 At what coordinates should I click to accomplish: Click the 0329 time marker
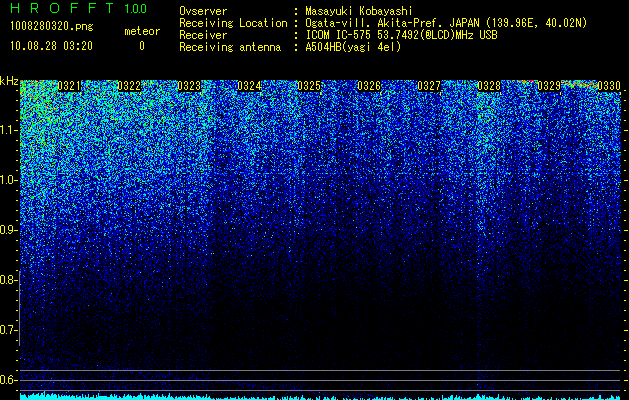click(x=549, y=86)
